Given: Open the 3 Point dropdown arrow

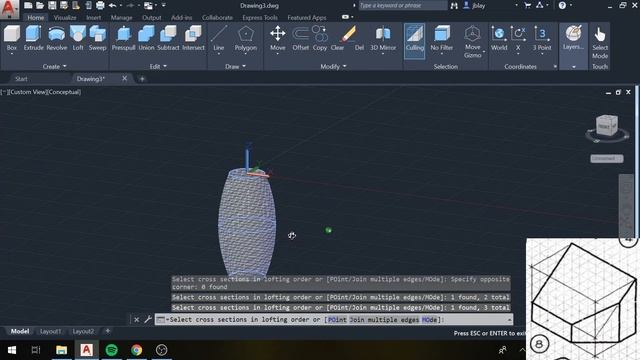Looking at the screenshot, I should pos(542,54).
